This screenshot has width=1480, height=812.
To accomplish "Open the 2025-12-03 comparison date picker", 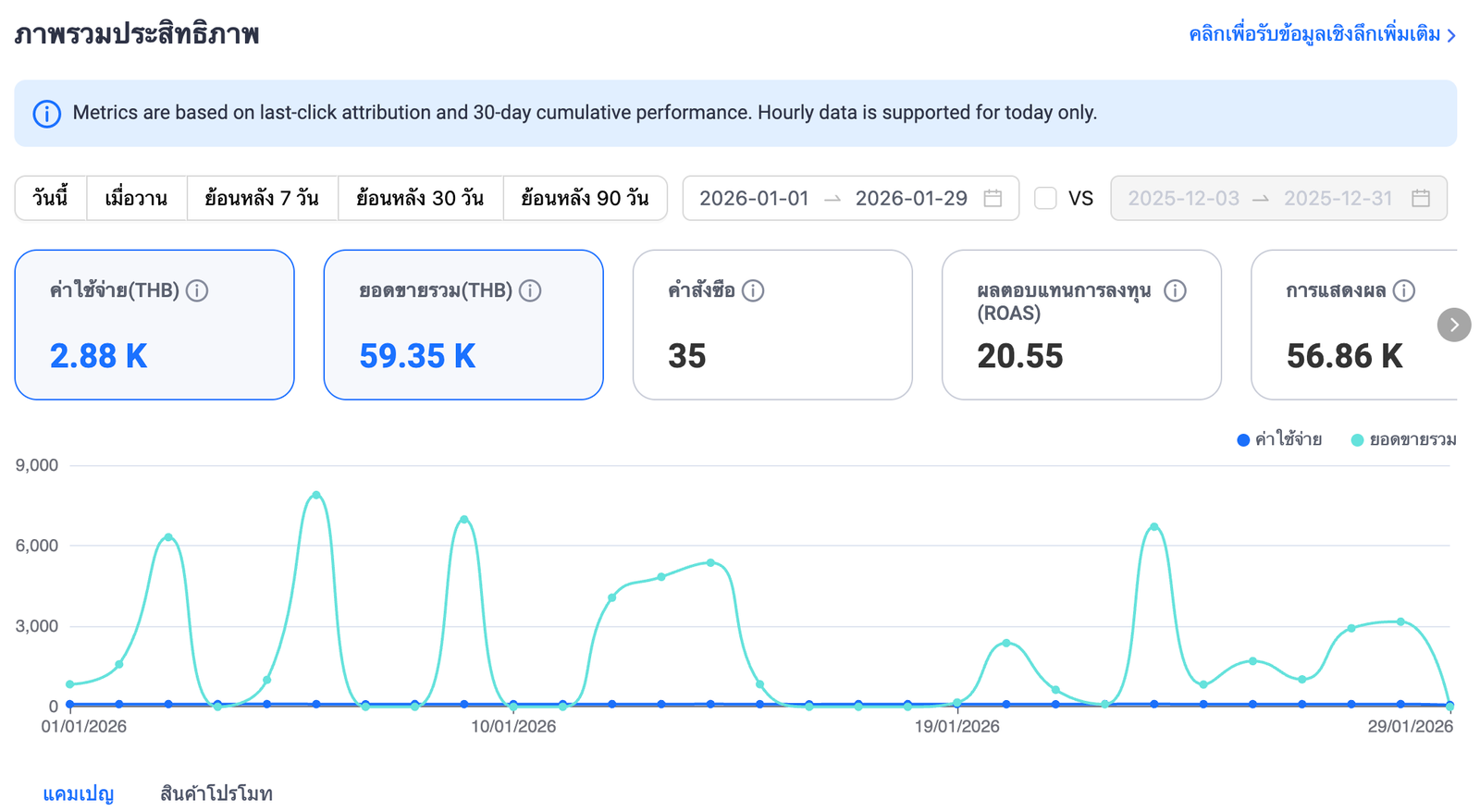I will (x=1182, y=198).
